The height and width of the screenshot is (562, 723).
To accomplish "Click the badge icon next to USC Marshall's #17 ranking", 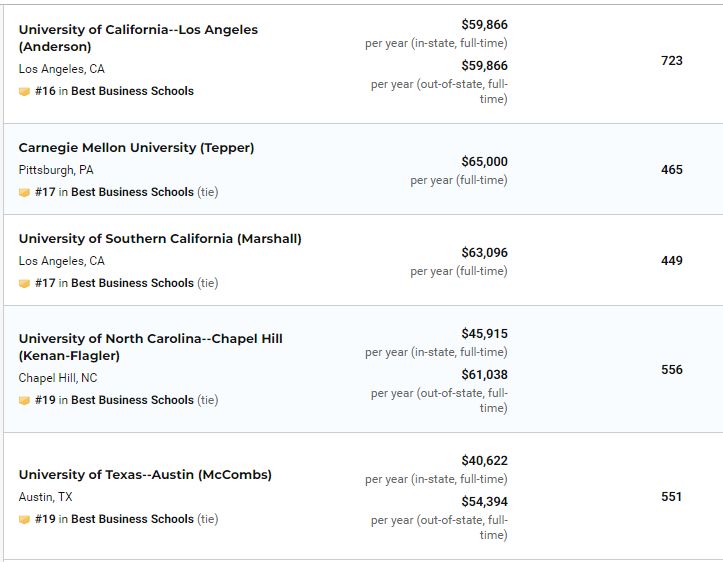I will 24,283.
